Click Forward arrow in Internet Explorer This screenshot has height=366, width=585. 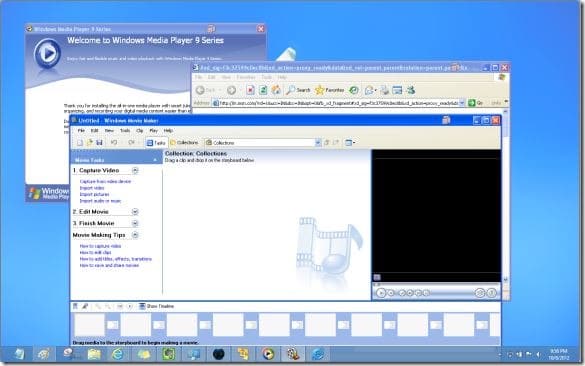pyautogui.click(x=231, y=90)
